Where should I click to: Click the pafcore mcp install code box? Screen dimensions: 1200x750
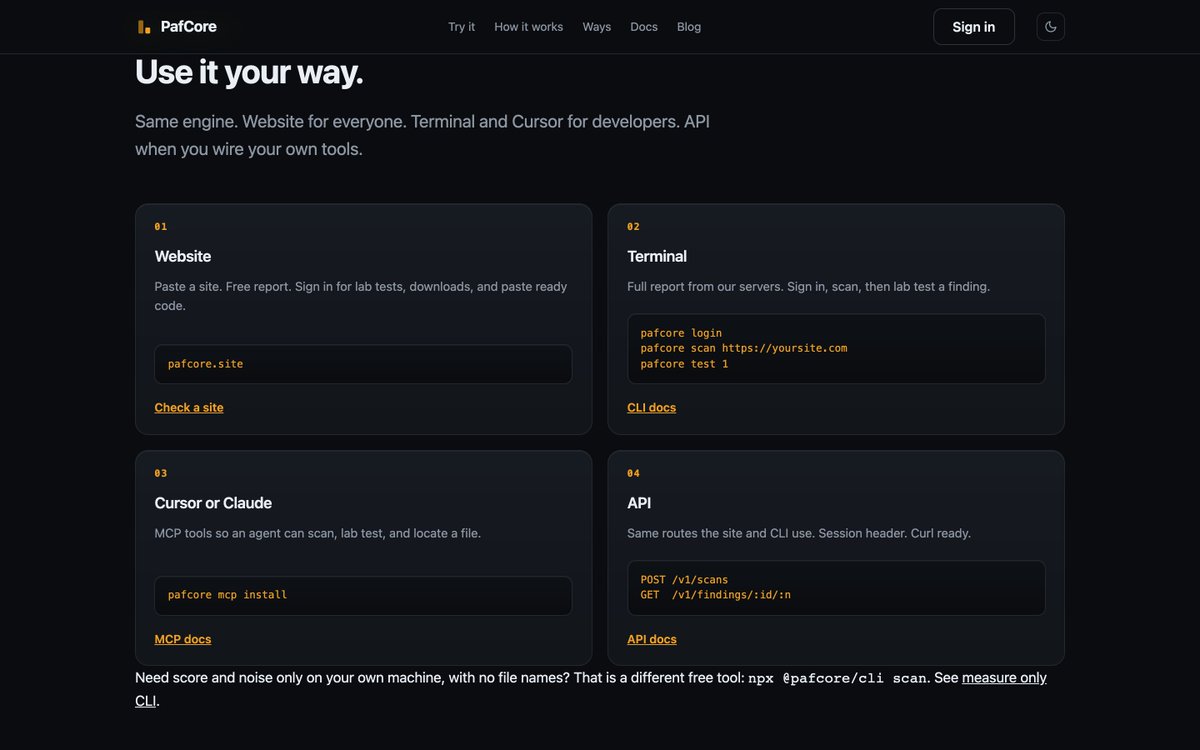tap(364, 595)
